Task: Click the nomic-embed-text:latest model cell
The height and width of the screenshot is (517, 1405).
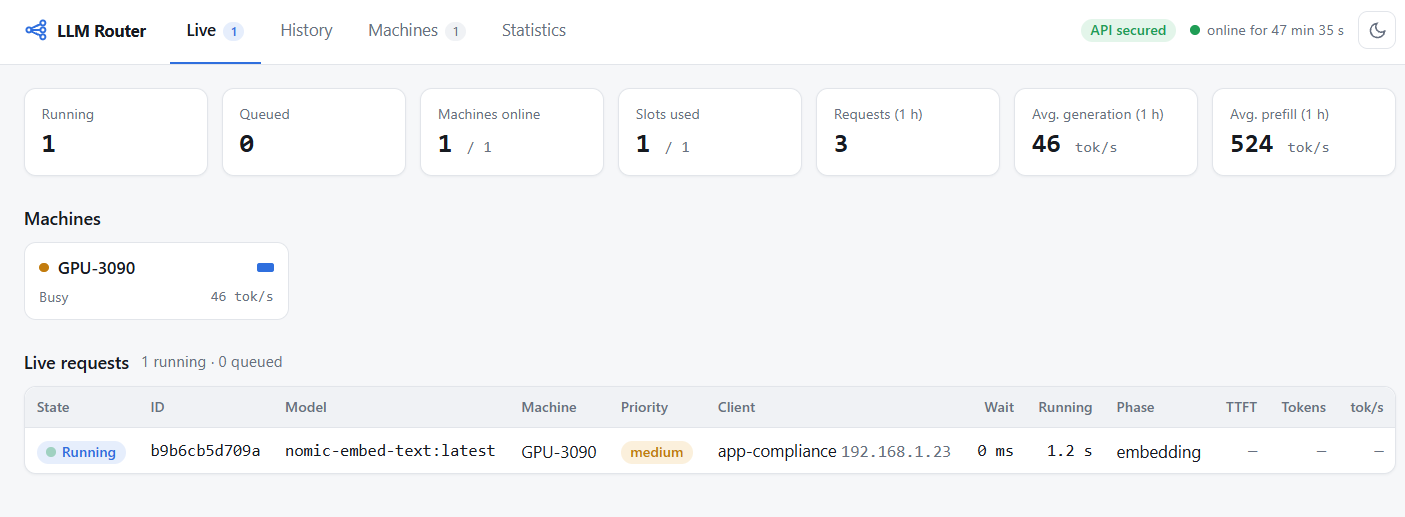Action: pos(391,451)
